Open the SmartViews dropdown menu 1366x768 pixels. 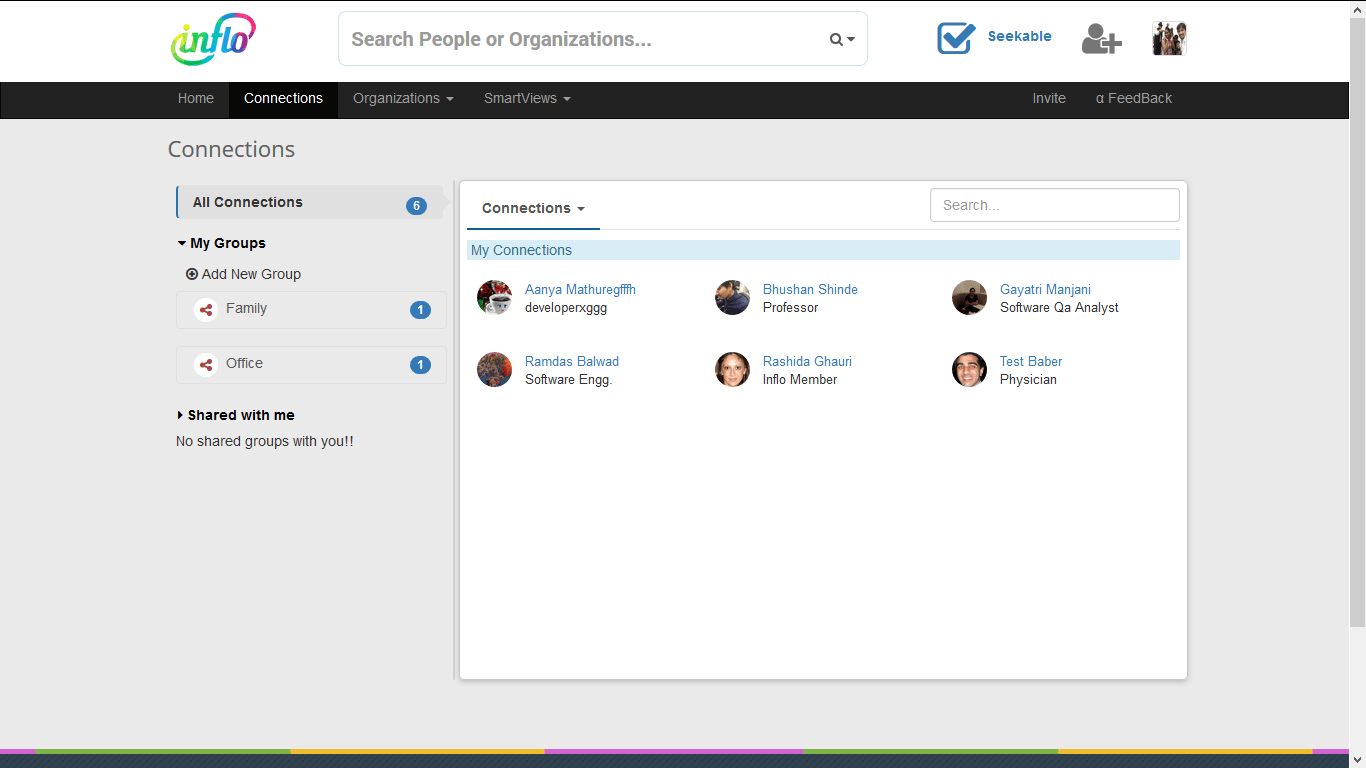(527, 99)
